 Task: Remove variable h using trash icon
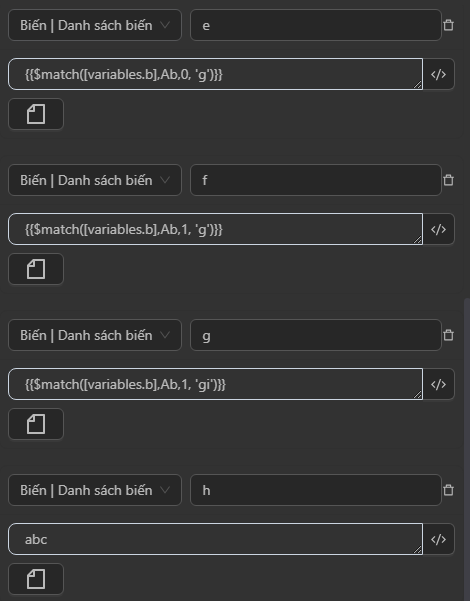click(x=448, y=490)
